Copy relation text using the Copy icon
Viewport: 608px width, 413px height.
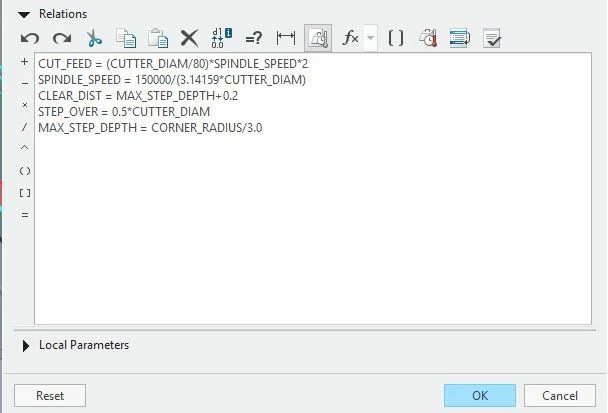coord(126,38)
